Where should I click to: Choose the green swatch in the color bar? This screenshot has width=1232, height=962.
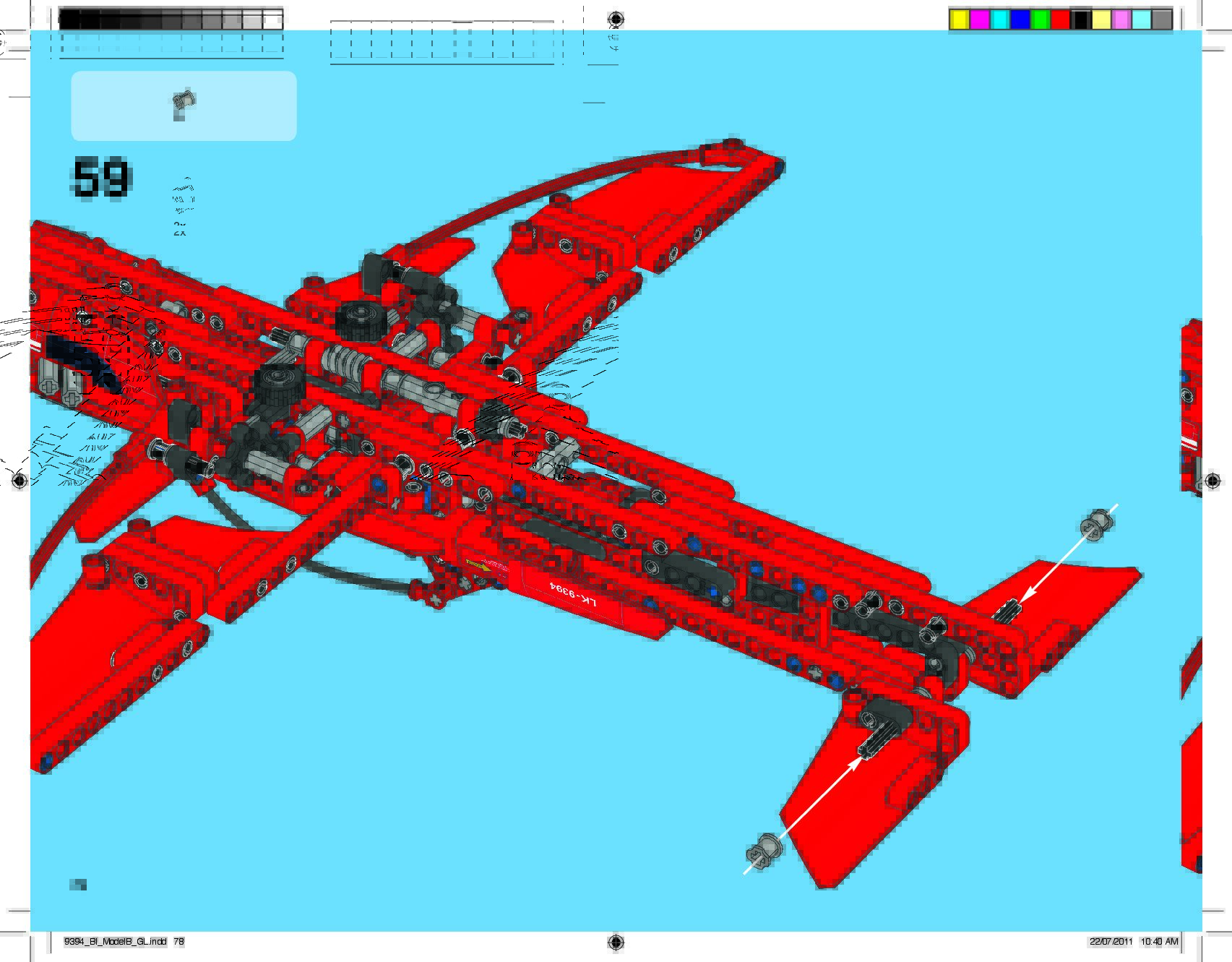[1040, 20]
